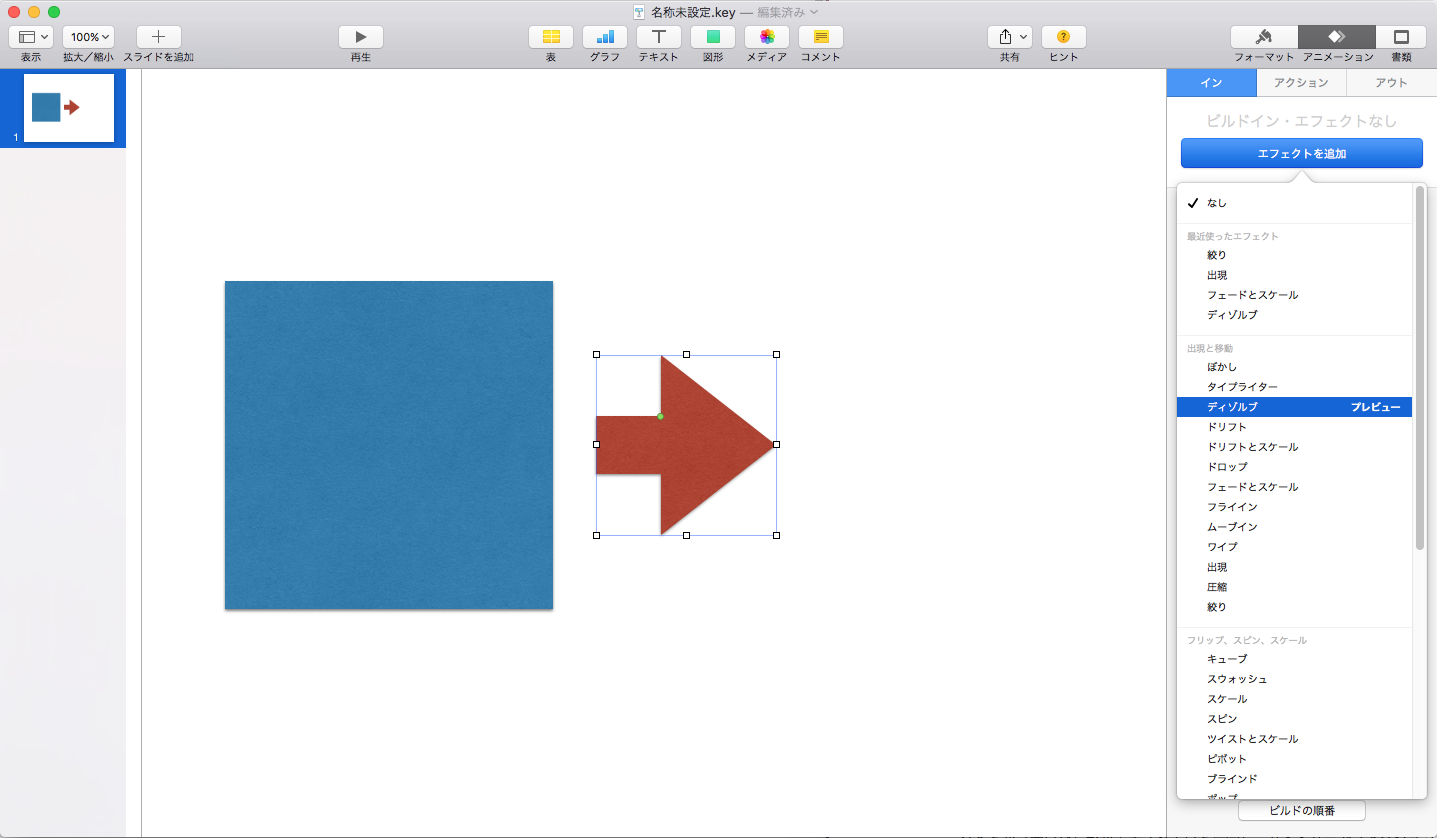
Task: Click the プレビュー link beside ディゾルブ
Action: 1376,407
